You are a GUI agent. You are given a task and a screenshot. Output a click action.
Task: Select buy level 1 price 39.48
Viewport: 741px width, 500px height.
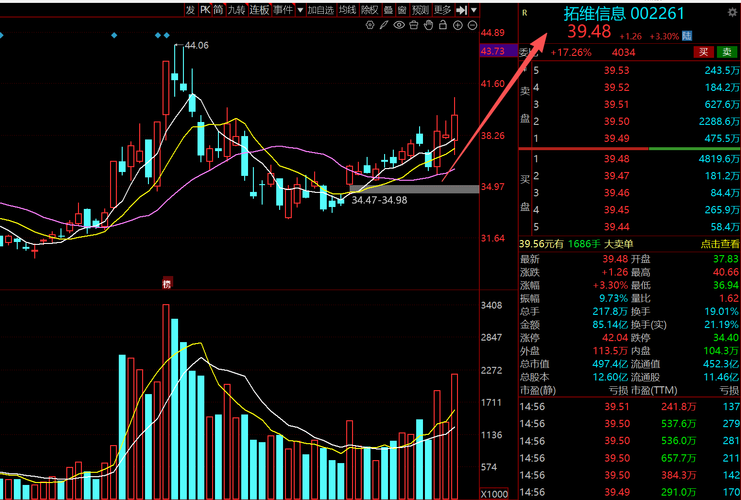pos(617,159)
